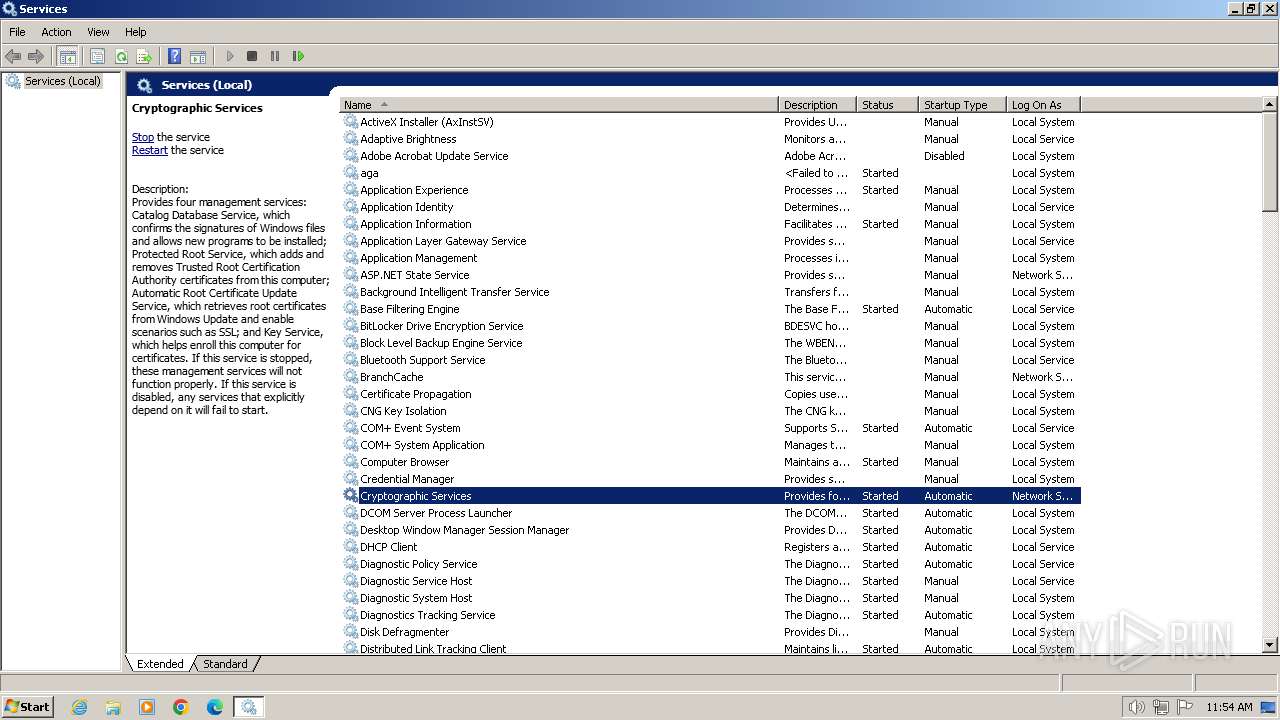Open the Action menu
1280x720 pixels.
(56, 32)
